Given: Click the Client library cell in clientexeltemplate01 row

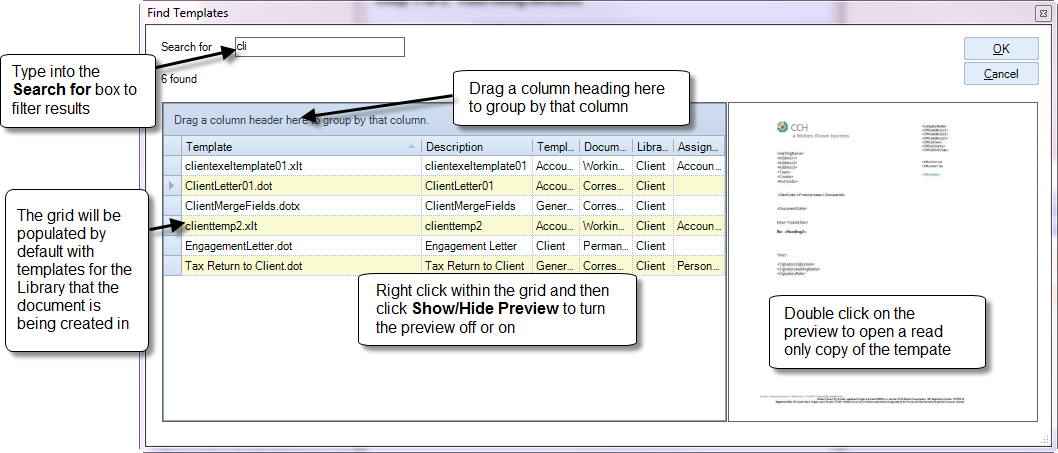Looking at the screenshot, I should tap(652, 165).
